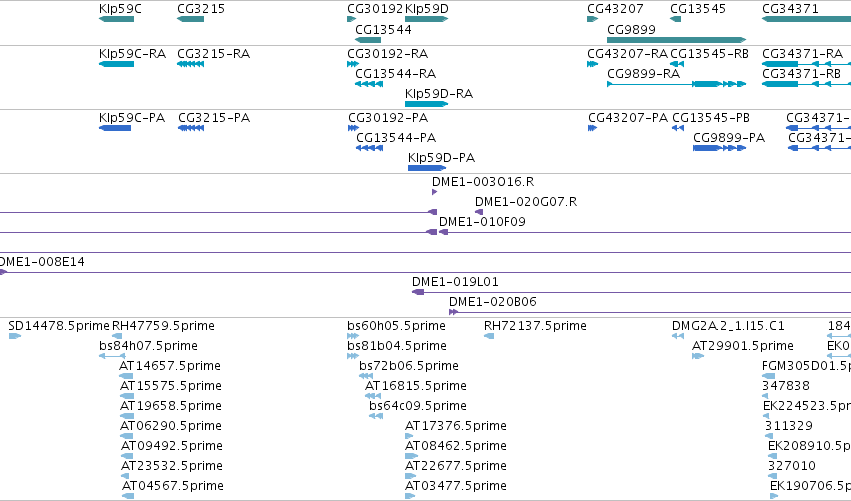The height and width of the screenshot is (501, 851).
Task: Select the Klp59D-RA transcript glyph
Action: [427, 104]
